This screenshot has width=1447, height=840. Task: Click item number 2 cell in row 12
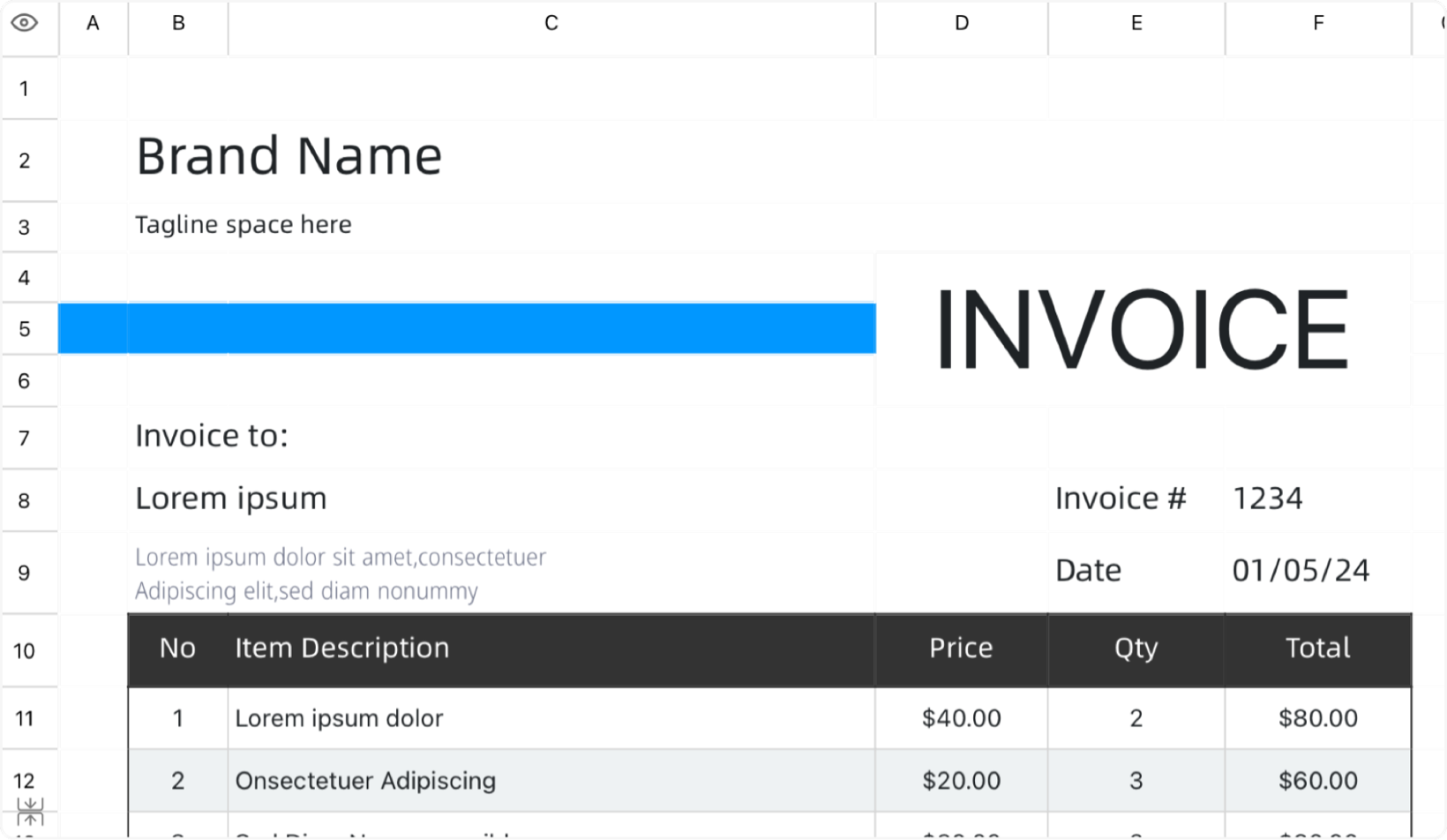[178, 781]
